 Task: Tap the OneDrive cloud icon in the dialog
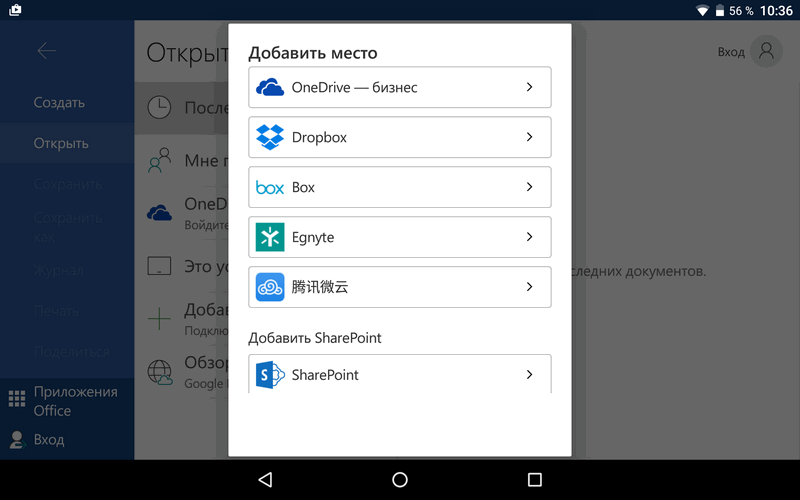pos(270,87)
